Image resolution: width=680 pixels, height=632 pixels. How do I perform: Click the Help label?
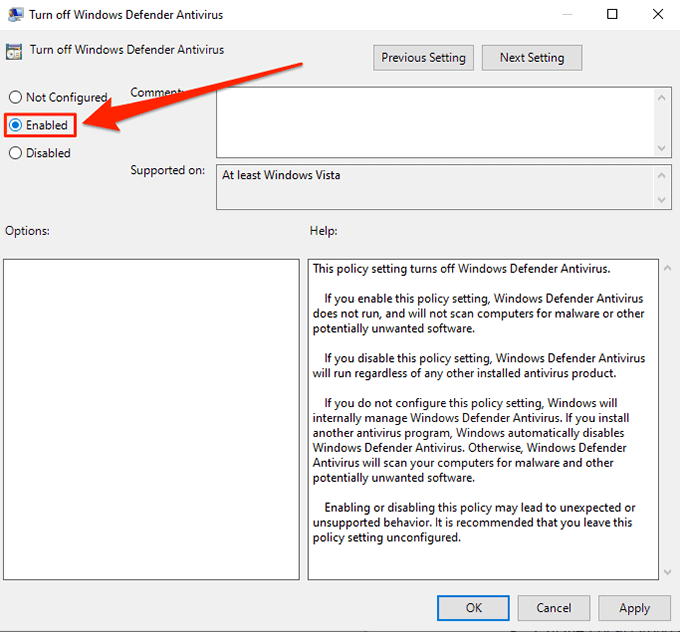[324, 231]
